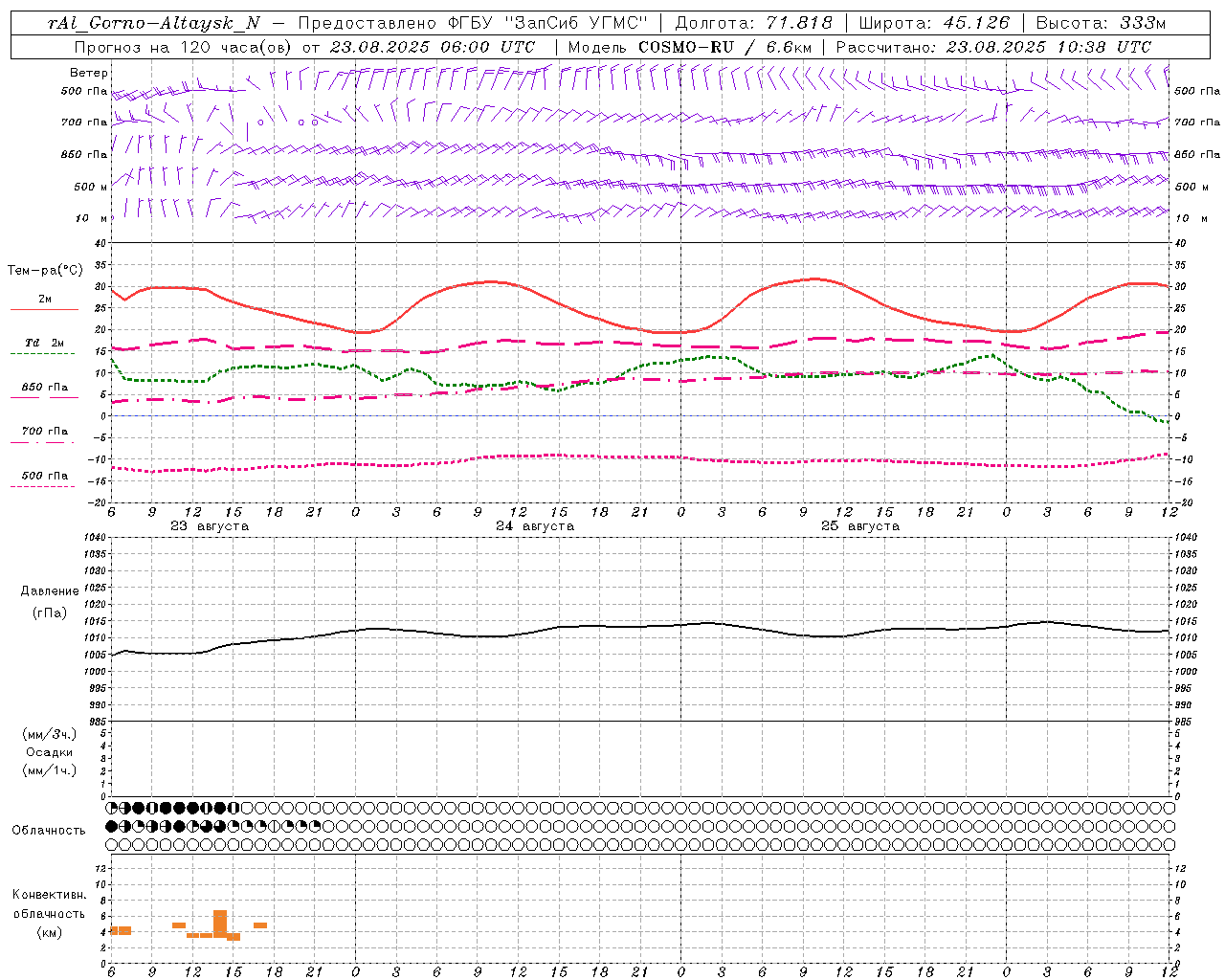Click the Рассчитано: 23.08.2025 10:38 UTC text
The image size is (1225, 980).
[x=993, y=47]
